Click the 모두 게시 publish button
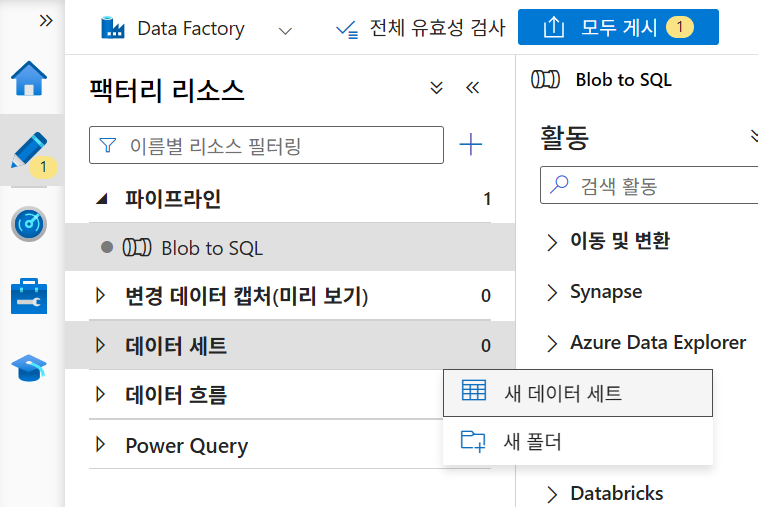 618,27
